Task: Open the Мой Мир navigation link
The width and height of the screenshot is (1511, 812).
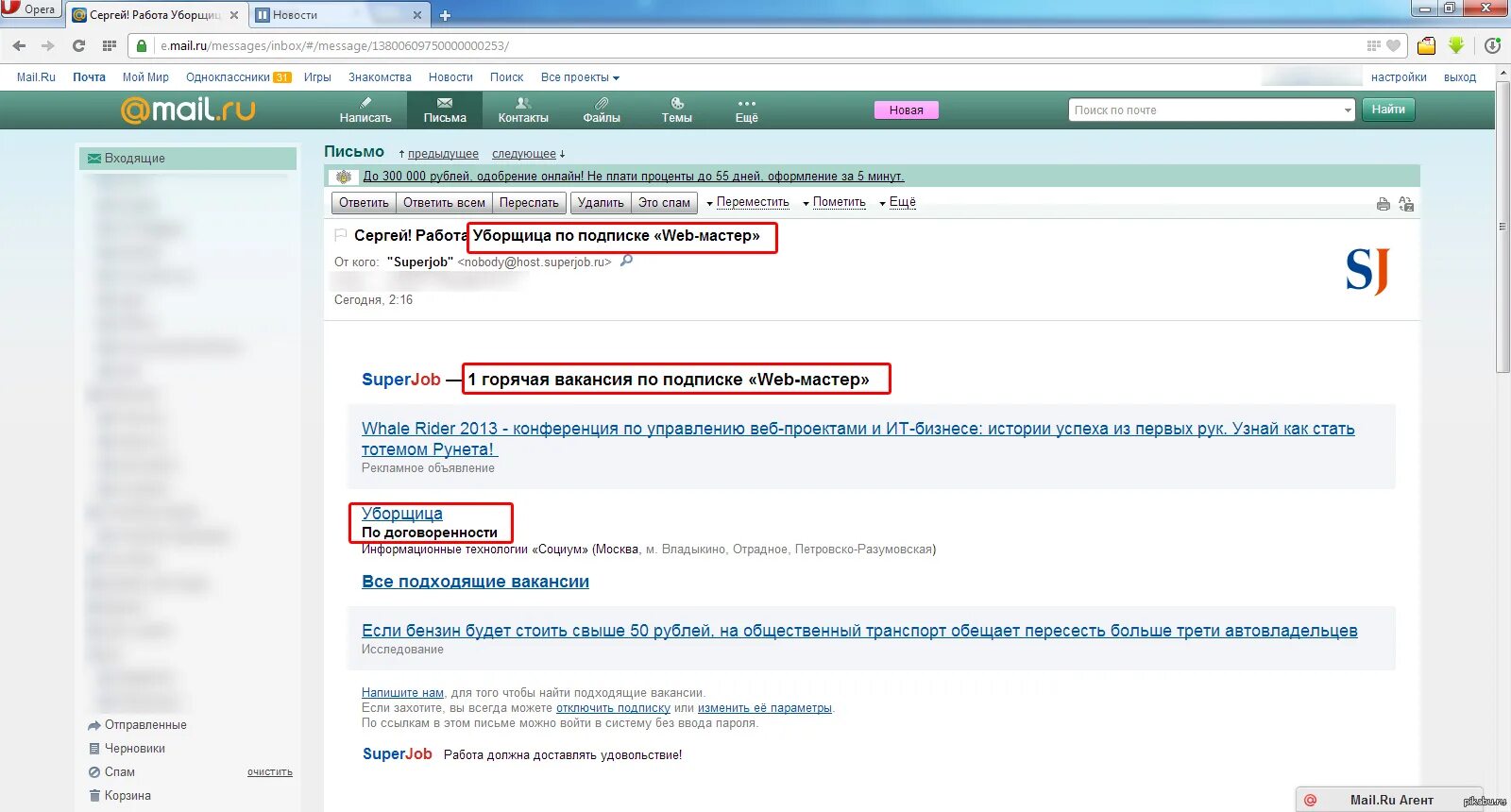Action: point(145,77)
